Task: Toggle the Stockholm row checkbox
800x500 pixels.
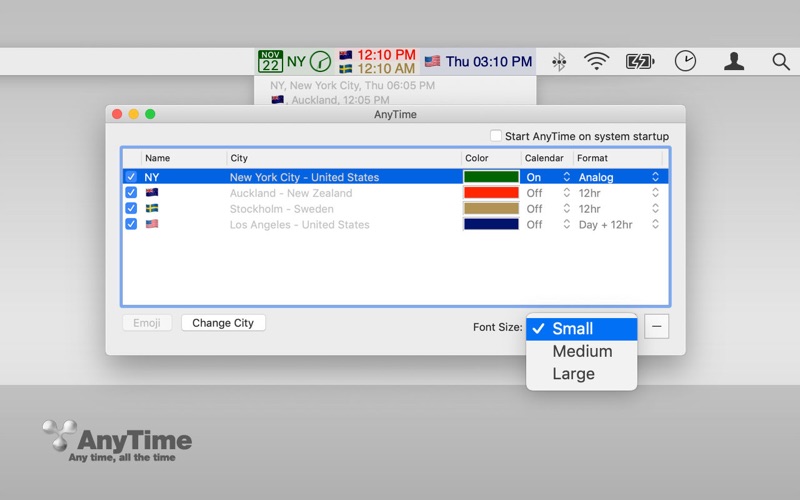Action: [131, 209]
